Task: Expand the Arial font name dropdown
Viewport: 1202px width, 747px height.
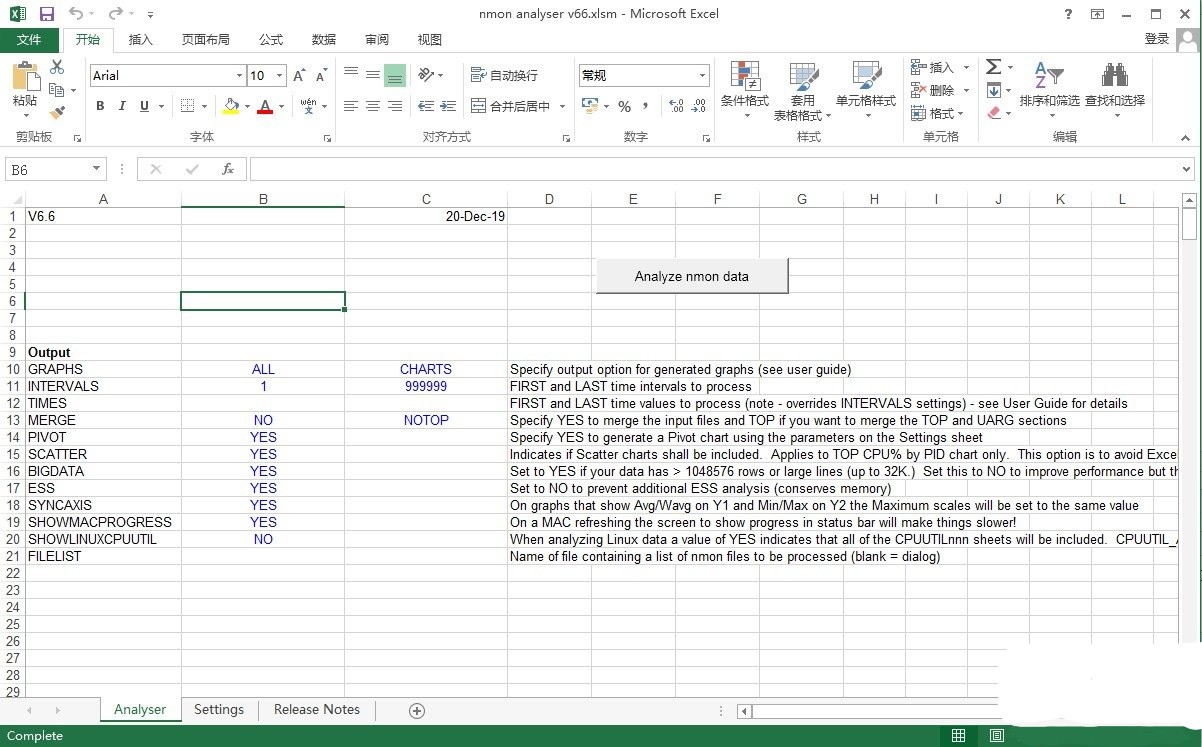Action: (239, 76)
